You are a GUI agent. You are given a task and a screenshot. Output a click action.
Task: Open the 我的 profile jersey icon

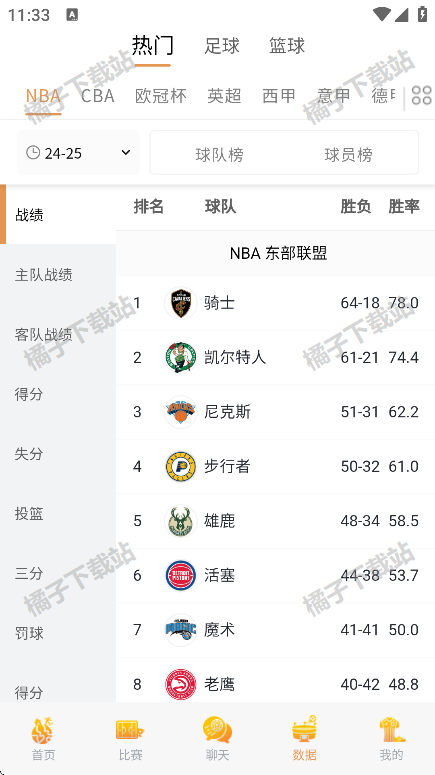(392, 730)
